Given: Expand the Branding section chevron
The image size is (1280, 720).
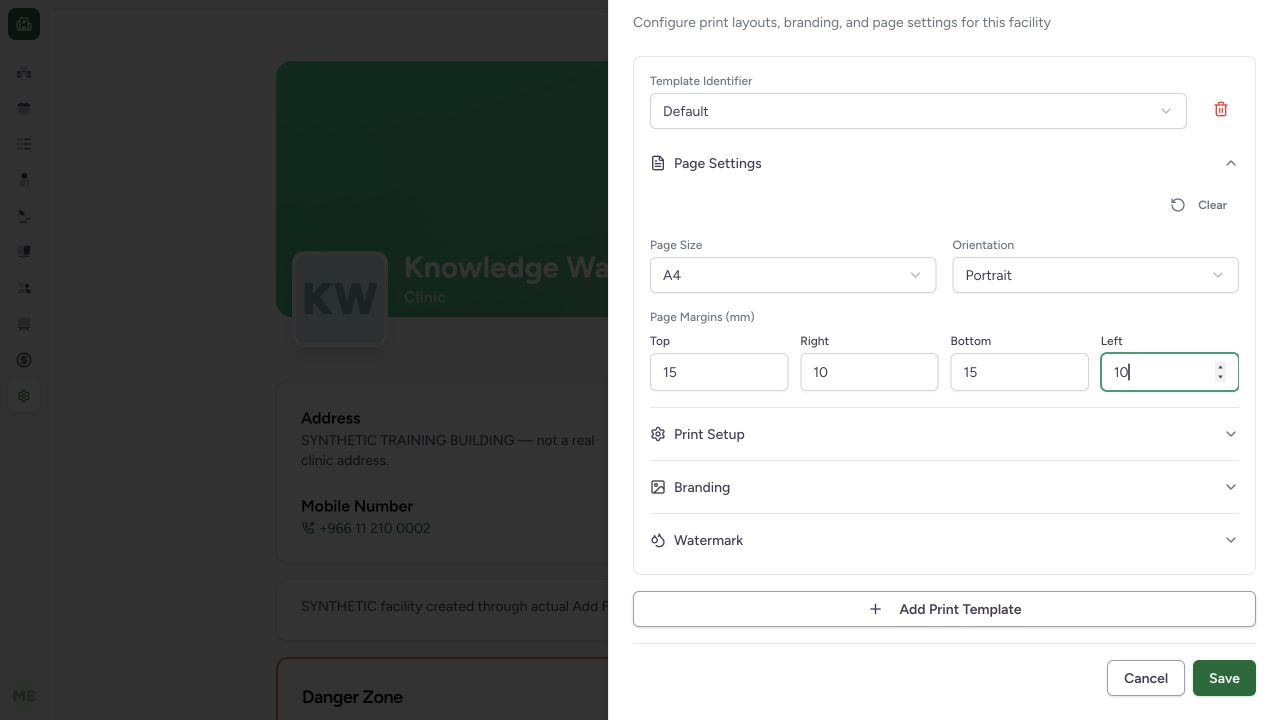Looking at the screenshot, I should pos(1231,487).
